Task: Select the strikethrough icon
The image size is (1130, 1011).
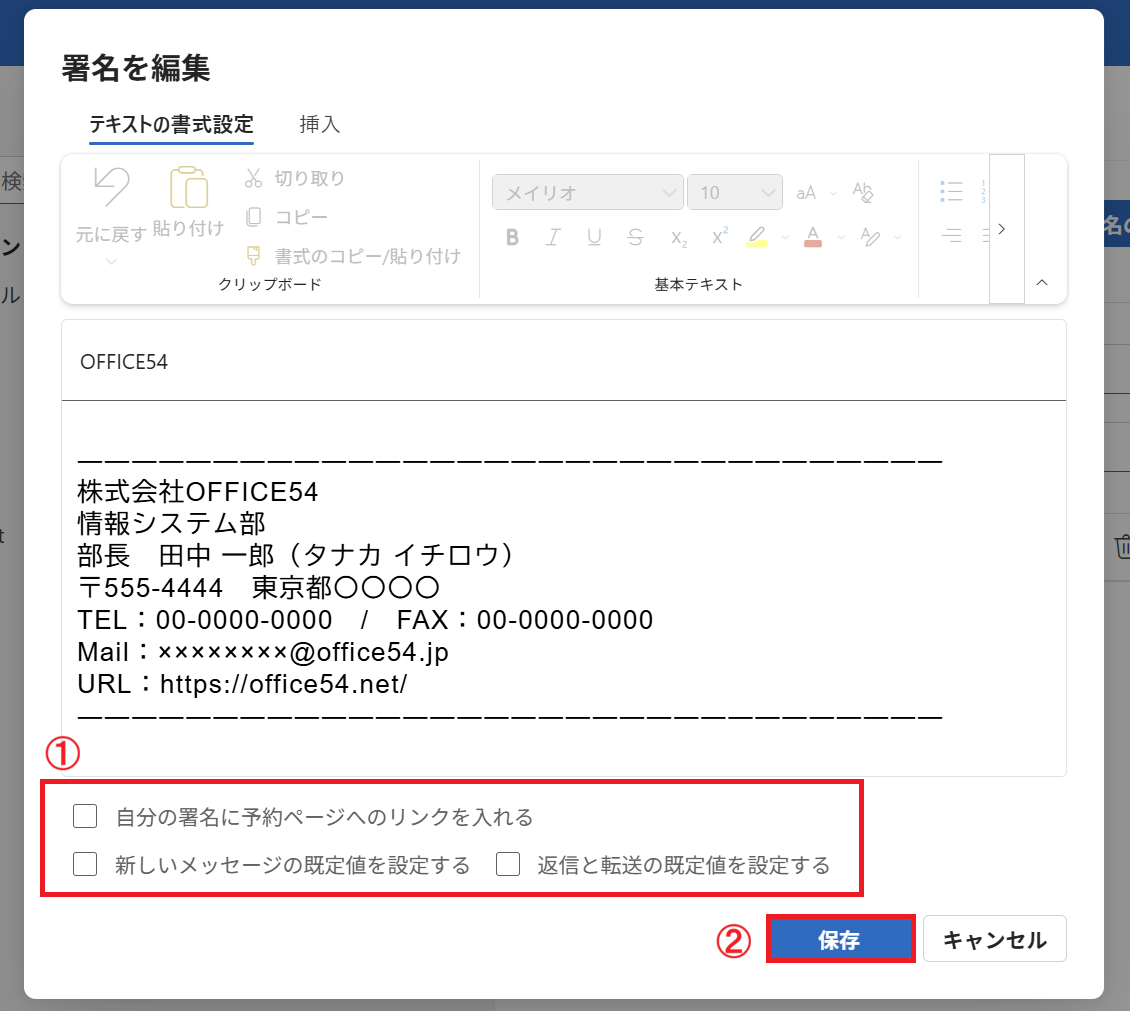Action: pyautogui.click(x=635, y=237)
